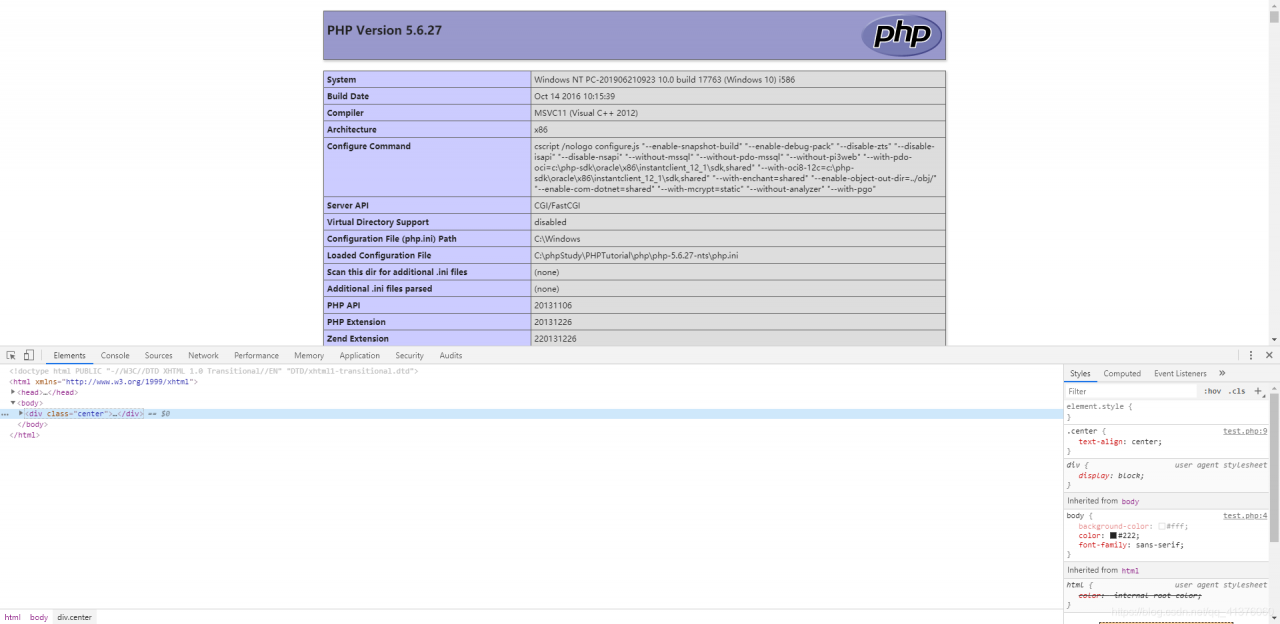Open the Console tab
Image resolution: width=1280 pixels, height=624 pixels.
(115, 355)
